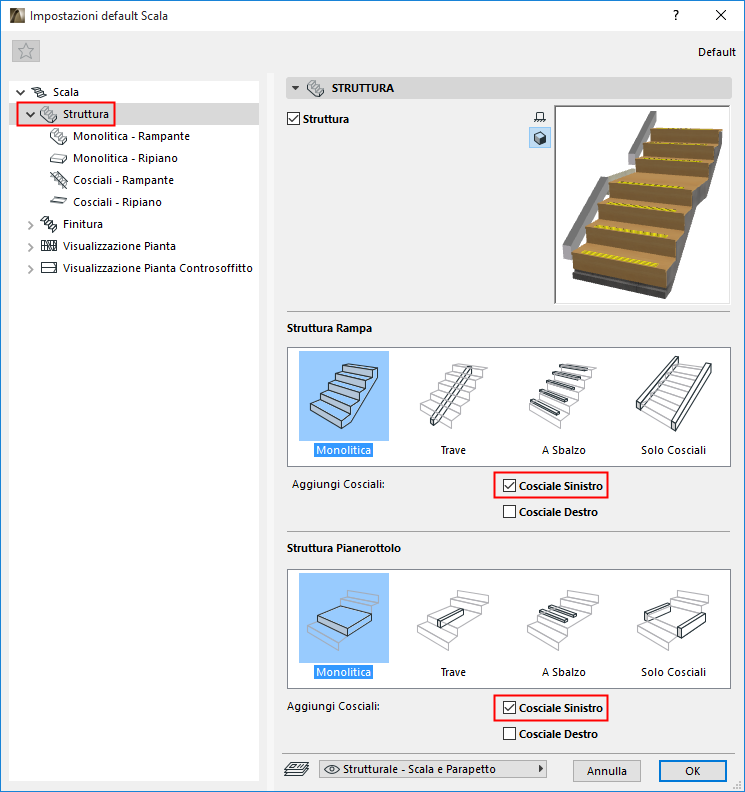Screen dimensions: 745x792
Task: Click the help question mark
Action: coord(676,15)
